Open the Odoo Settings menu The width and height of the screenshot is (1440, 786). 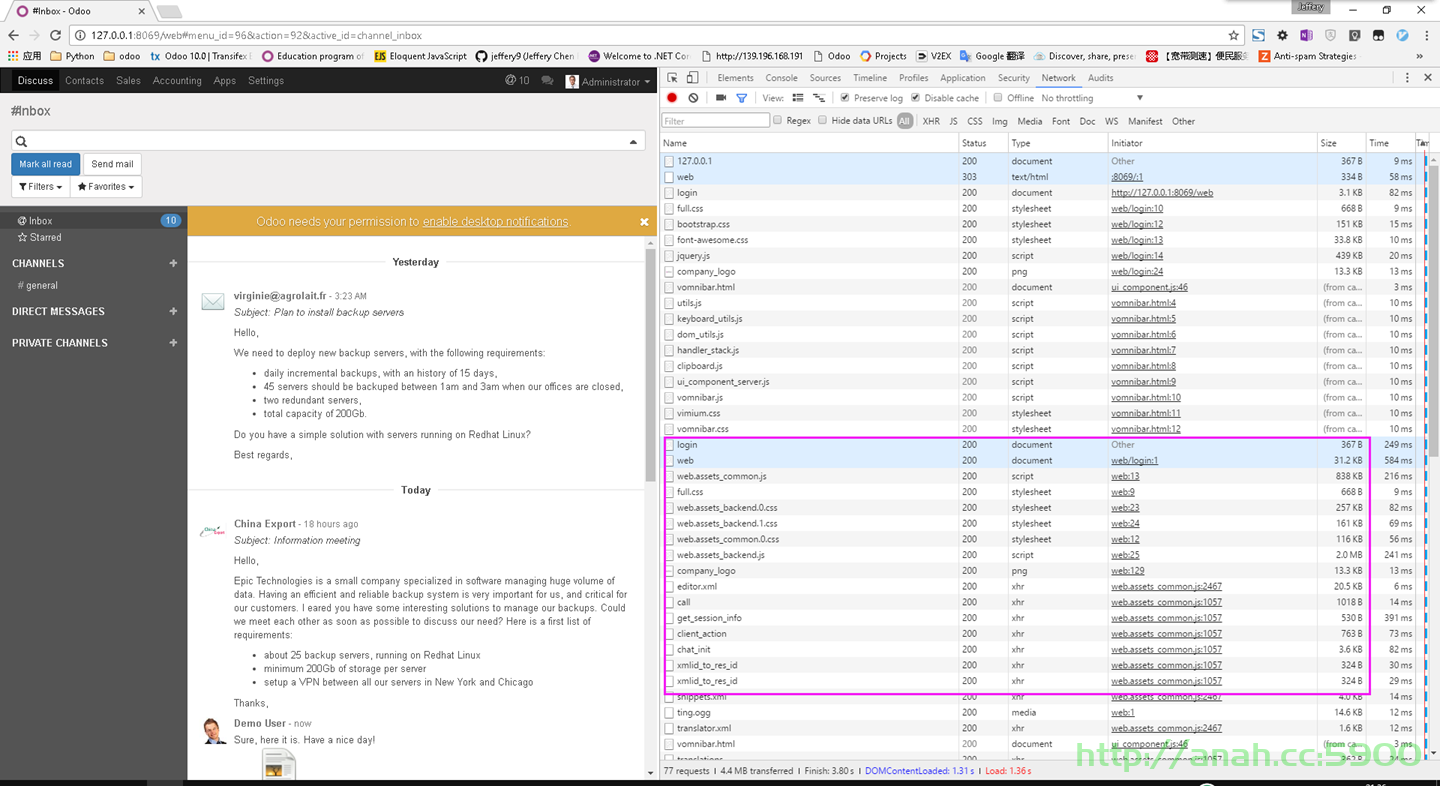point(266,81)
